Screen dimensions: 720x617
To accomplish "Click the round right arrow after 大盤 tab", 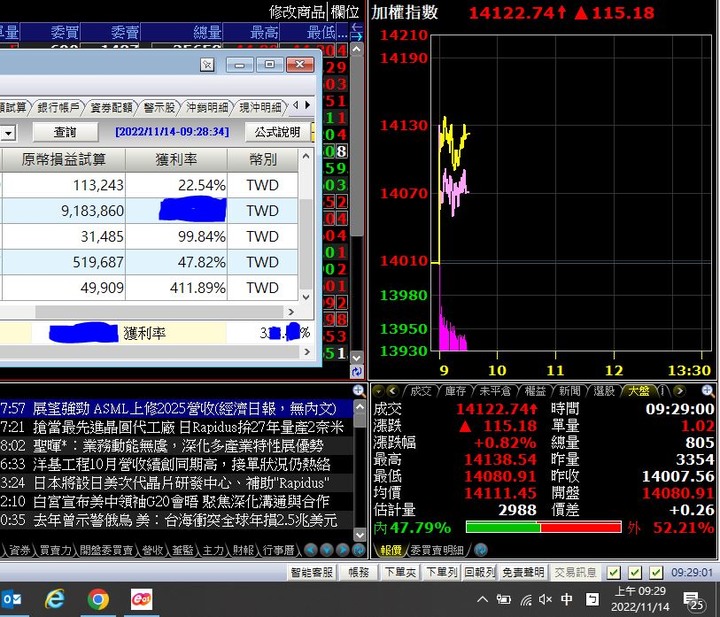I will pos(679,391).
